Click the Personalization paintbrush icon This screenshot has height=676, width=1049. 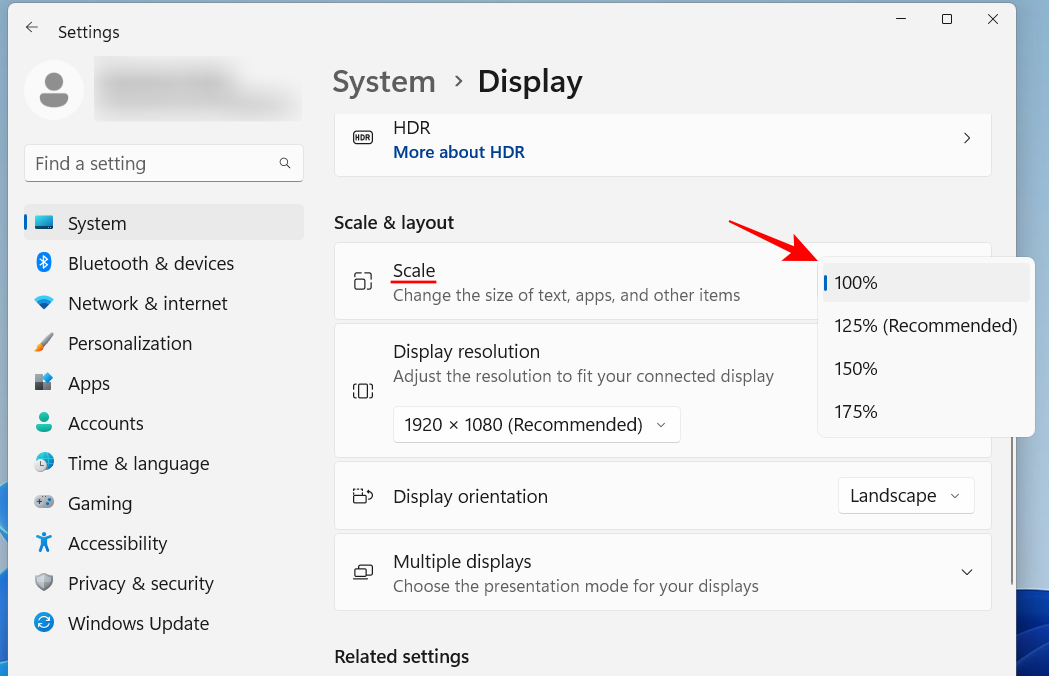pyautogui.click(x=44, y=343)
